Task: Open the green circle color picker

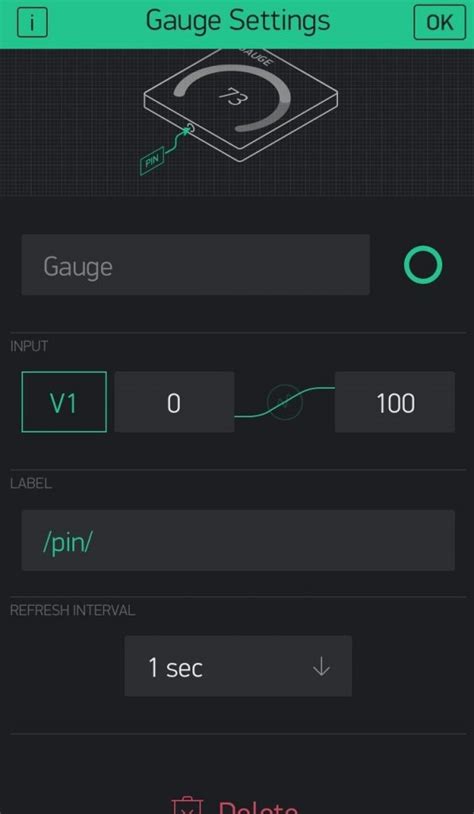Action: (x=423, y=265)
